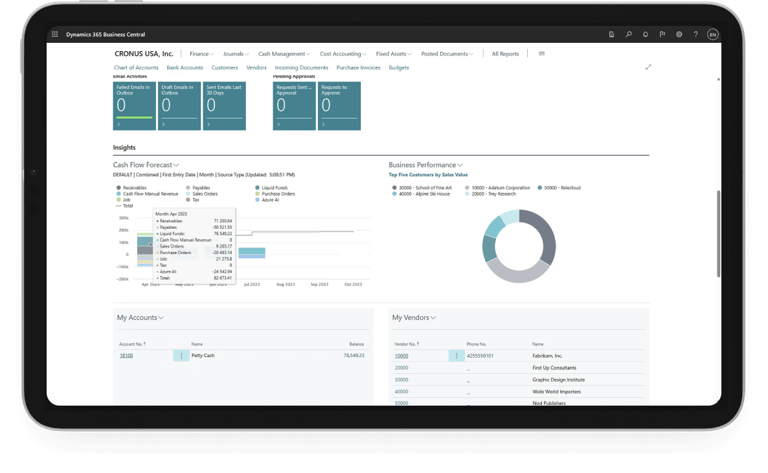Open vendor number 20000 link
Viewport: 768px width, 473px height.
(401, 368)
